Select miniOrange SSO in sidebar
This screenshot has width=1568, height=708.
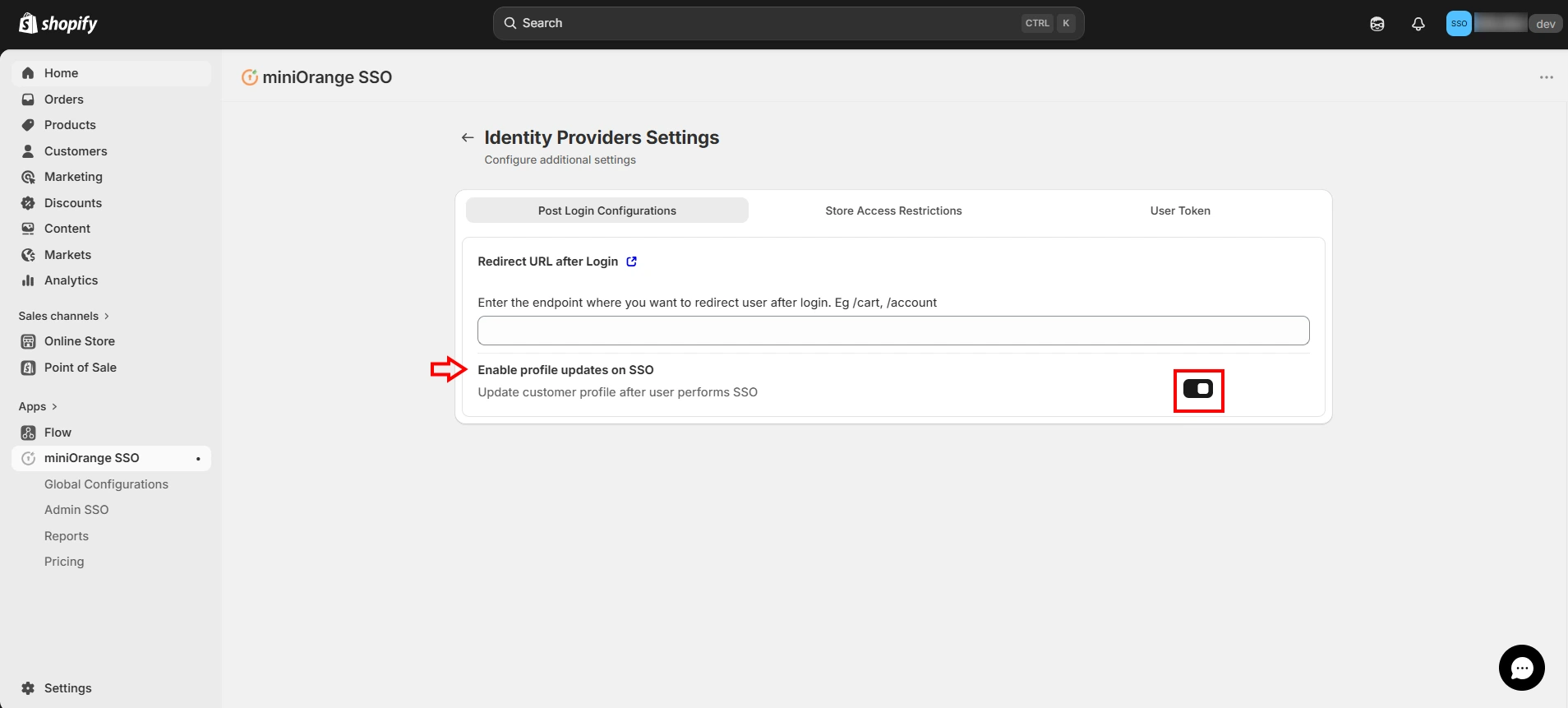click(x=111, y=458)
